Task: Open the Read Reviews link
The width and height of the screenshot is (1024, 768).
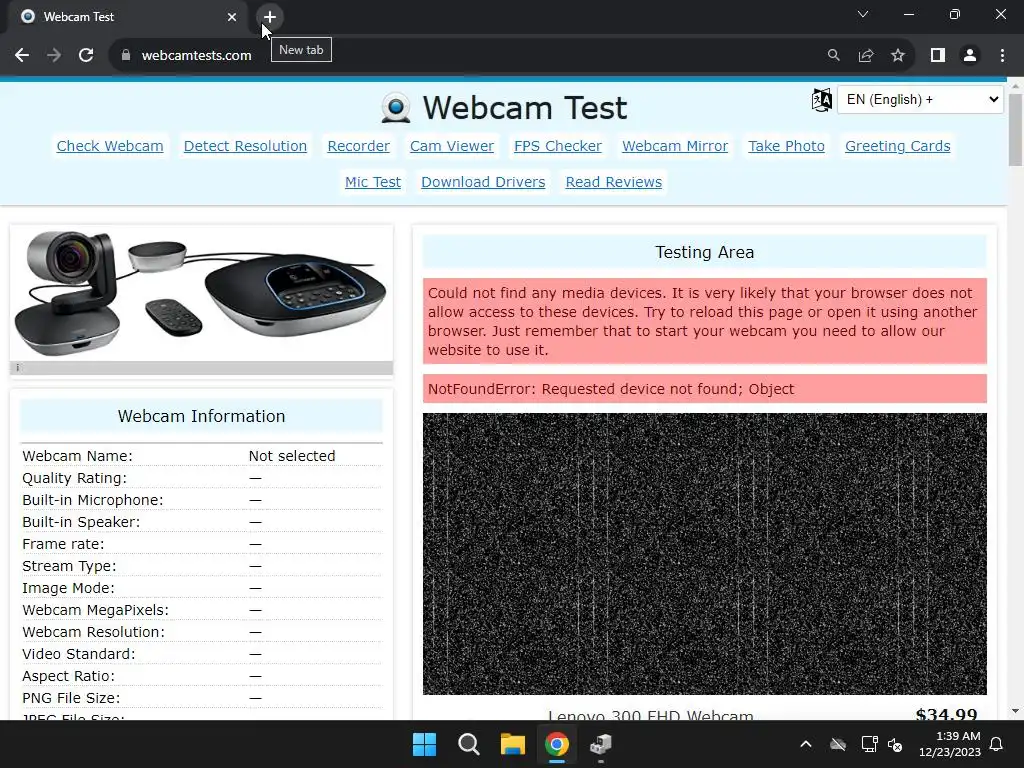Action: [613, 182]
